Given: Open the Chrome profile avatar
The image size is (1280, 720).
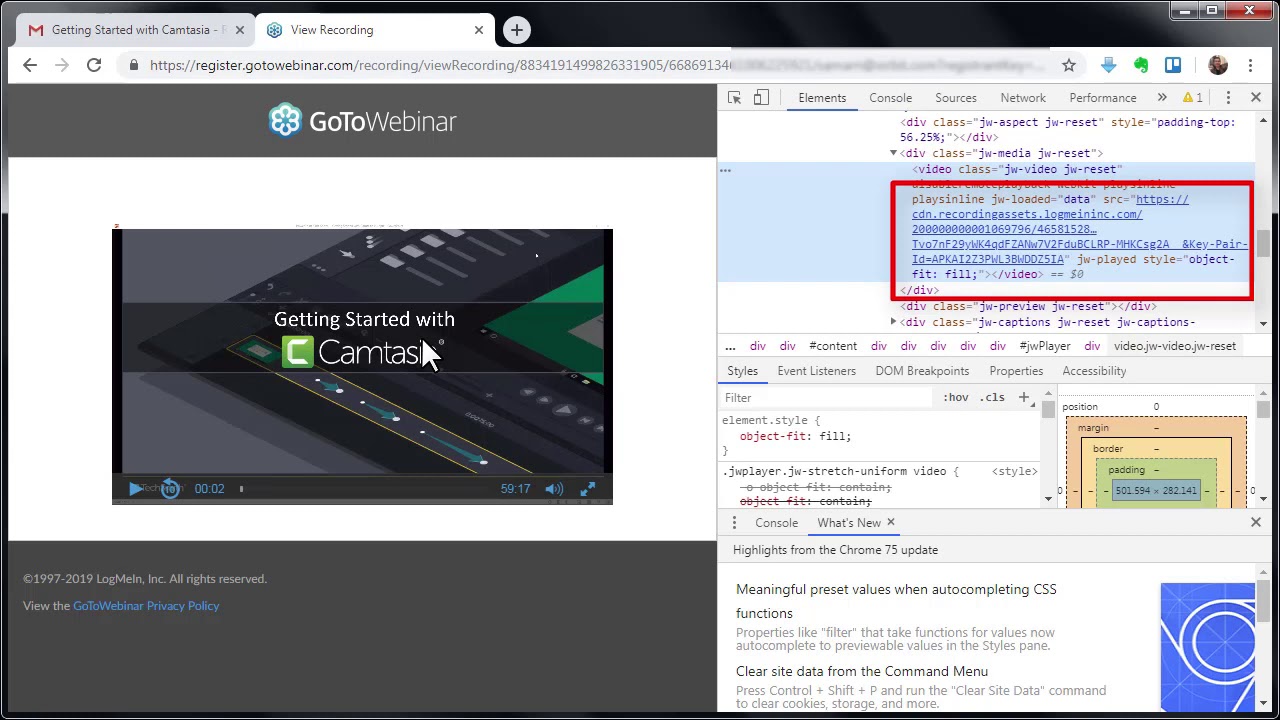Looking at the screenshot, I should point(1217,65).
